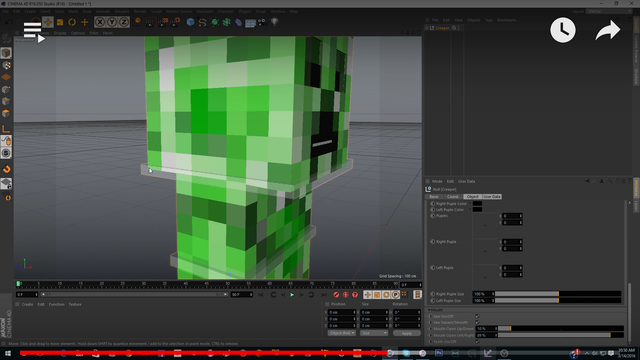
Task: Click the Right Puple Size slider
Action: pyautogui.click(x=558, y=294)
